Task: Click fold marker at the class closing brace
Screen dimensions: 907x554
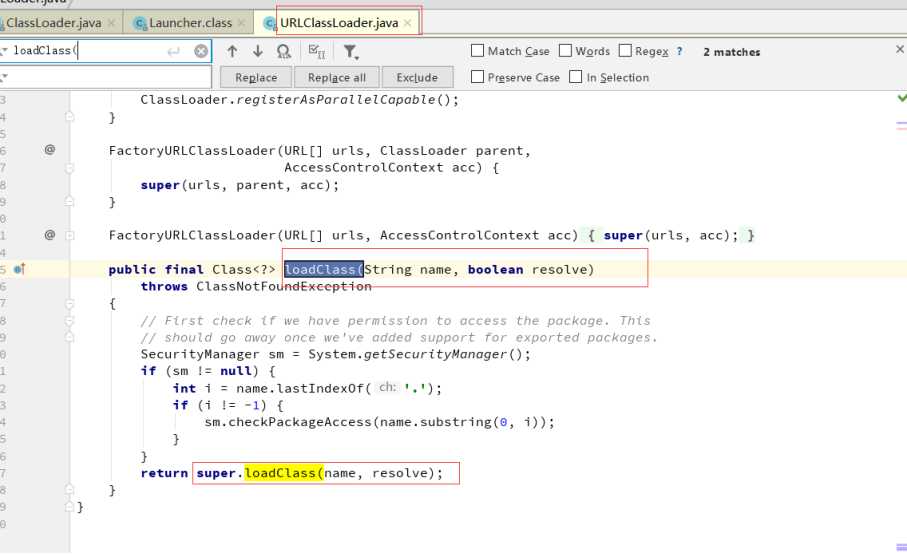Action: coord(69,507)
